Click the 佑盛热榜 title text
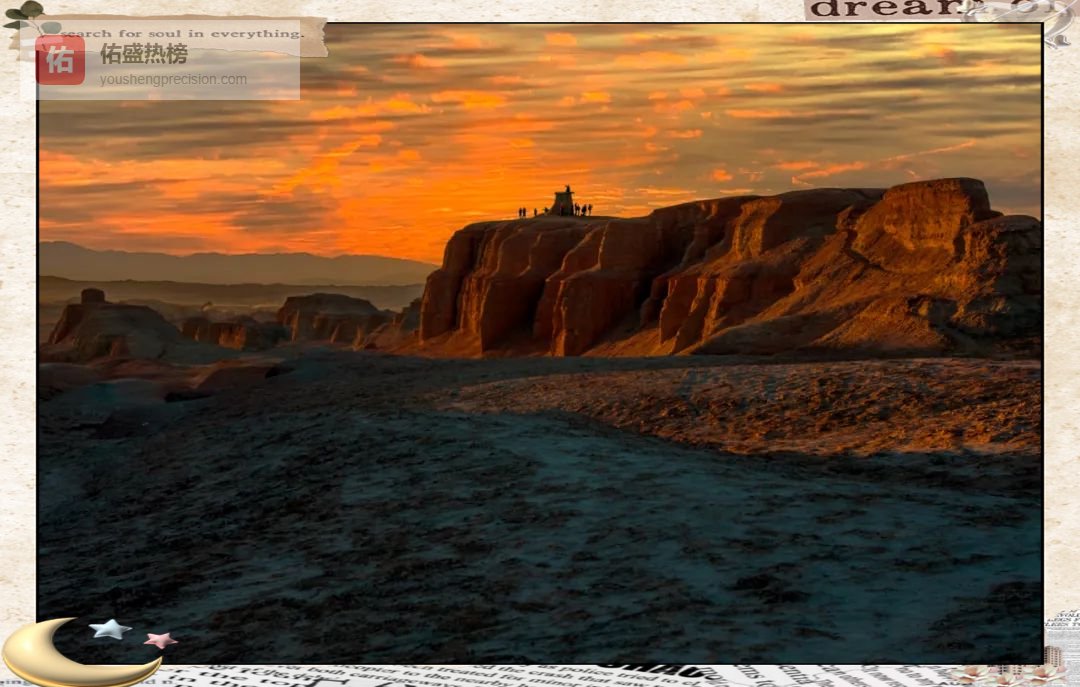Viewport: 1080px width, 687px height. [x=143, y=54]
